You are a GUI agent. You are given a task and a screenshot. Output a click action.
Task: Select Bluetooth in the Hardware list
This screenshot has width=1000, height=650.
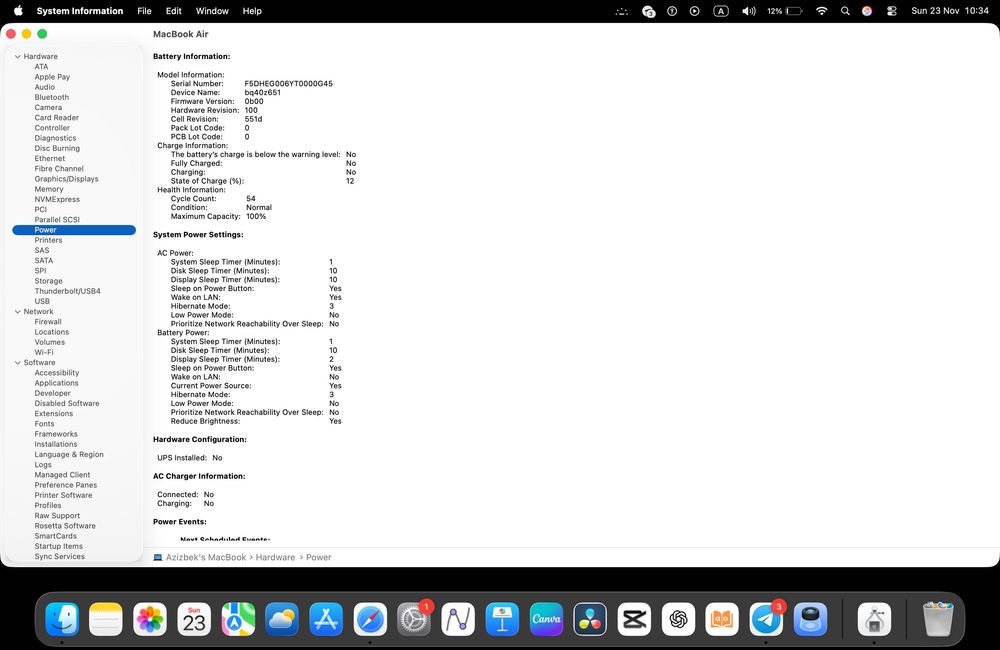click(x=52, y=98)
